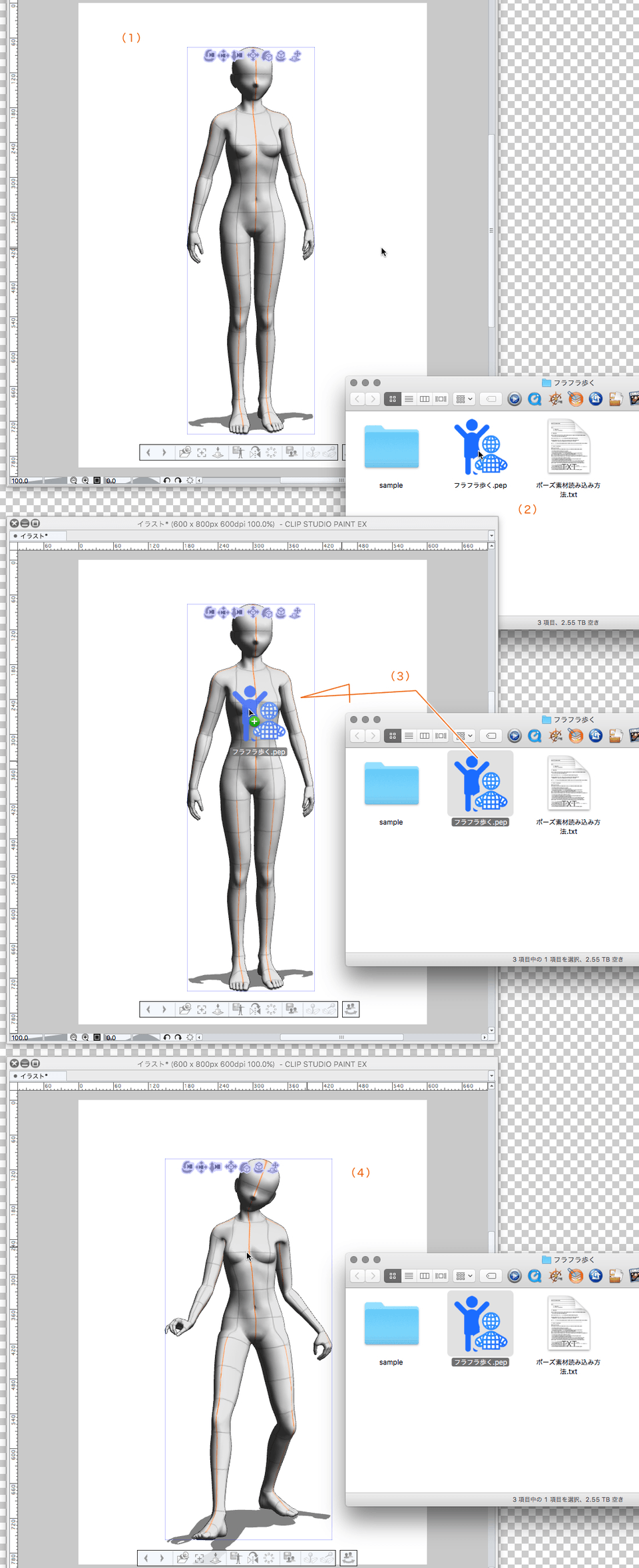
Task: Click zoom out magnifier in top canvas bar
Action: pyautogui.click(x=73, y=480)
